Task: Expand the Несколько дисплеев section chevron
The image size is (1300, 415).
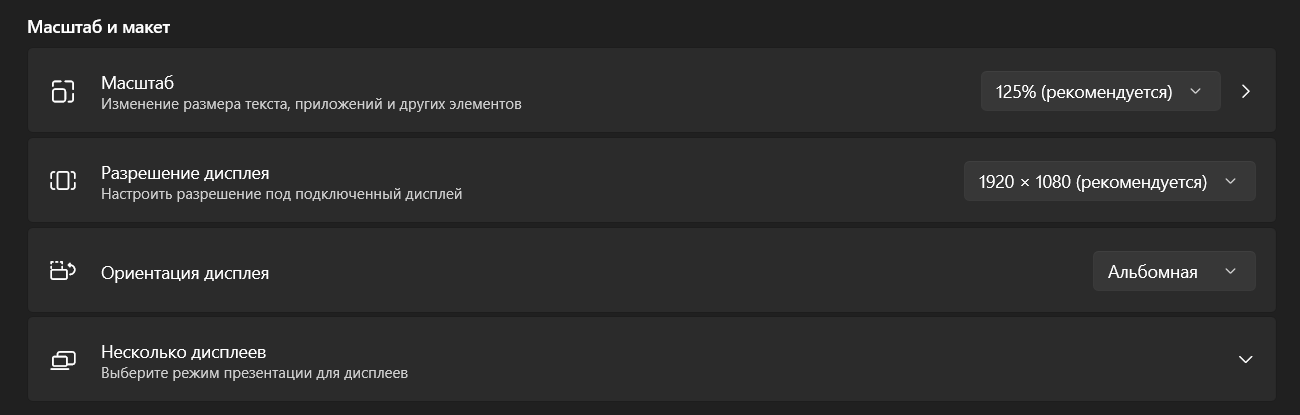Action: [1245, 360]
